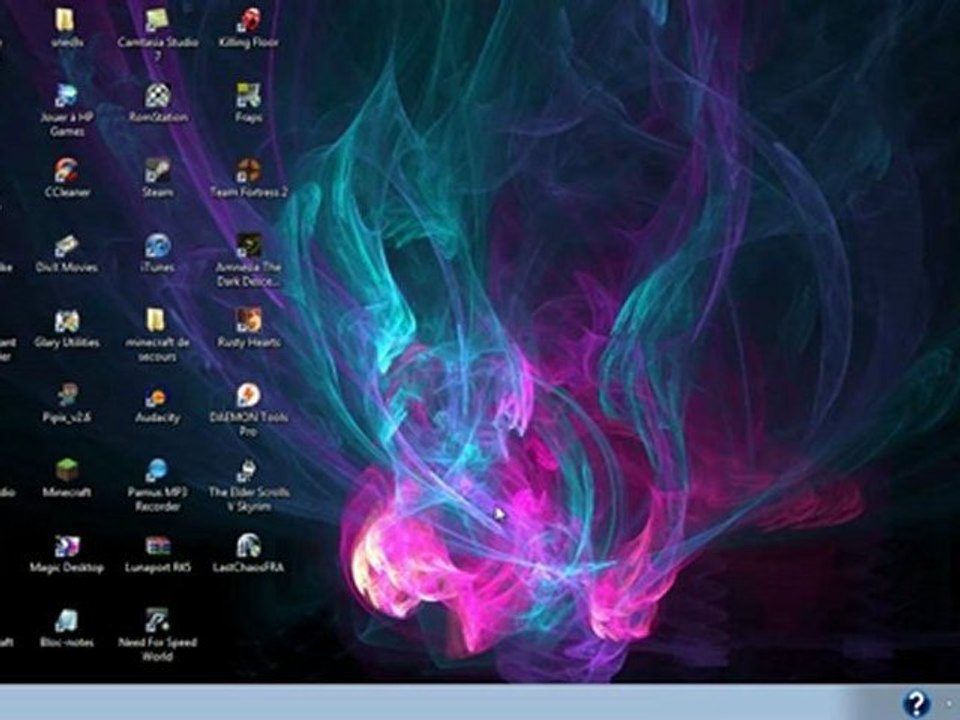Open the Lunaport R65 icon
960x720 pixels.
[x=157, y=546]
